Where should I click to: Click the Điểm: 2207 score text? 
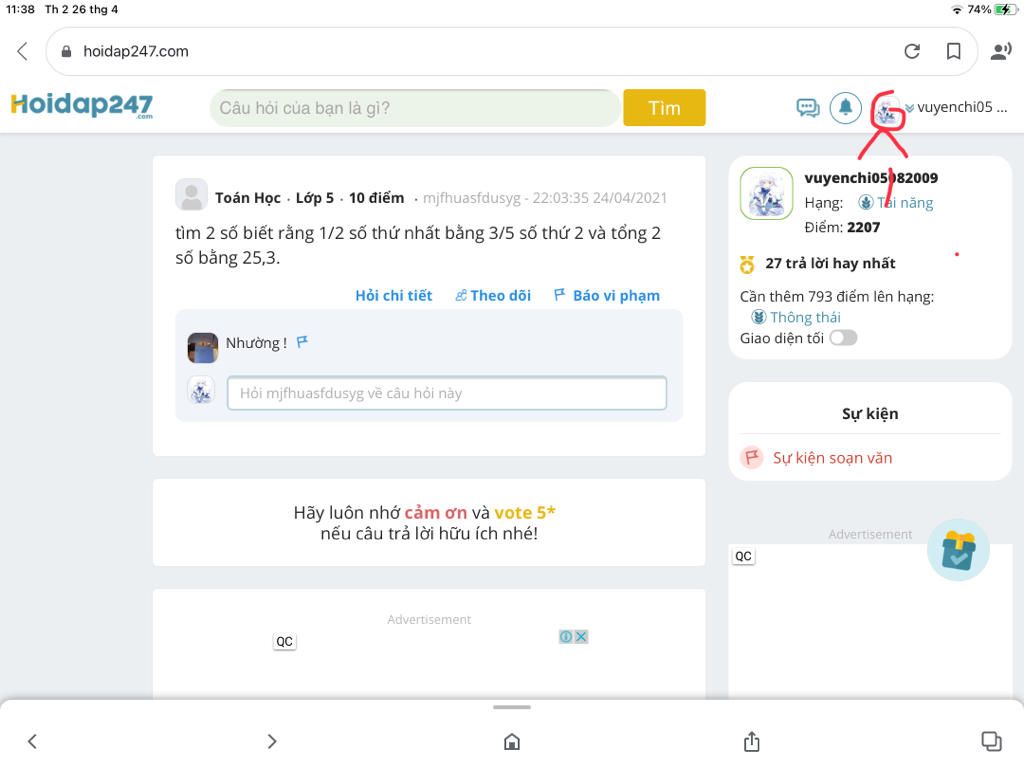tap(842, 227)
